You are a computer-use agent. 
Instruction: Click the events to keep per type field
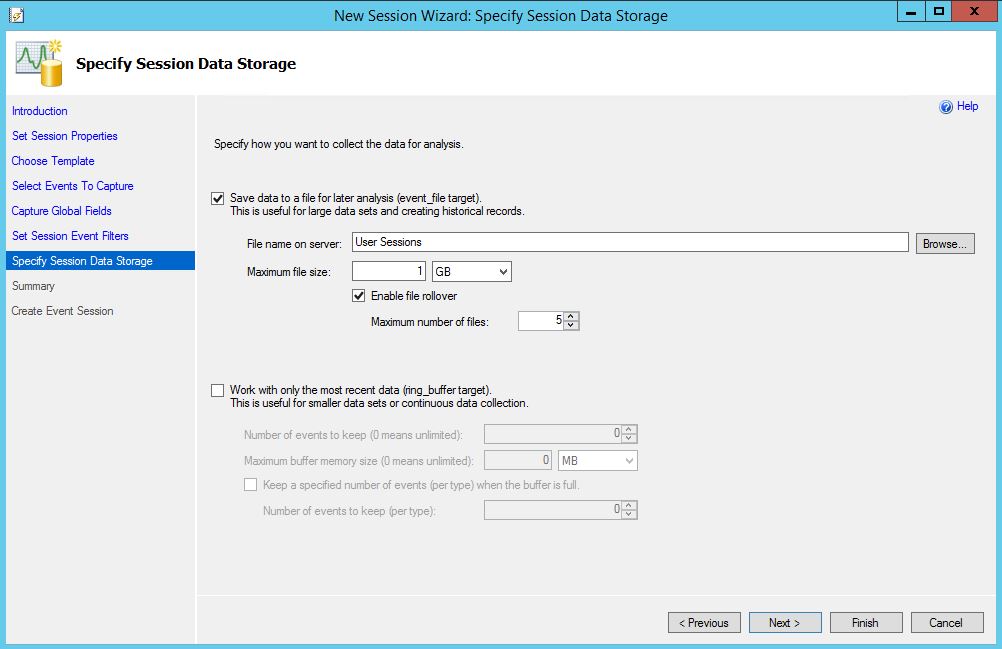553,510
